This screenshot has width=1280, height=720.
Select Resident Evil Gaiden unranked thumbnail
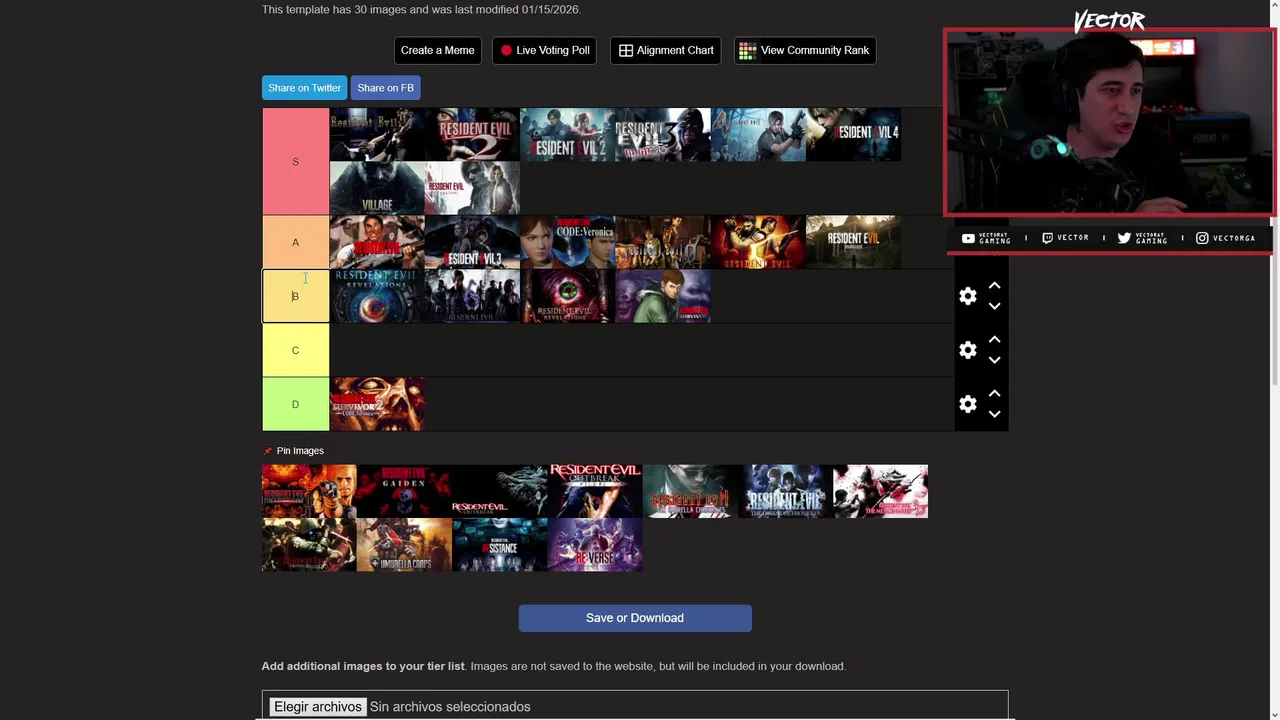404,491
